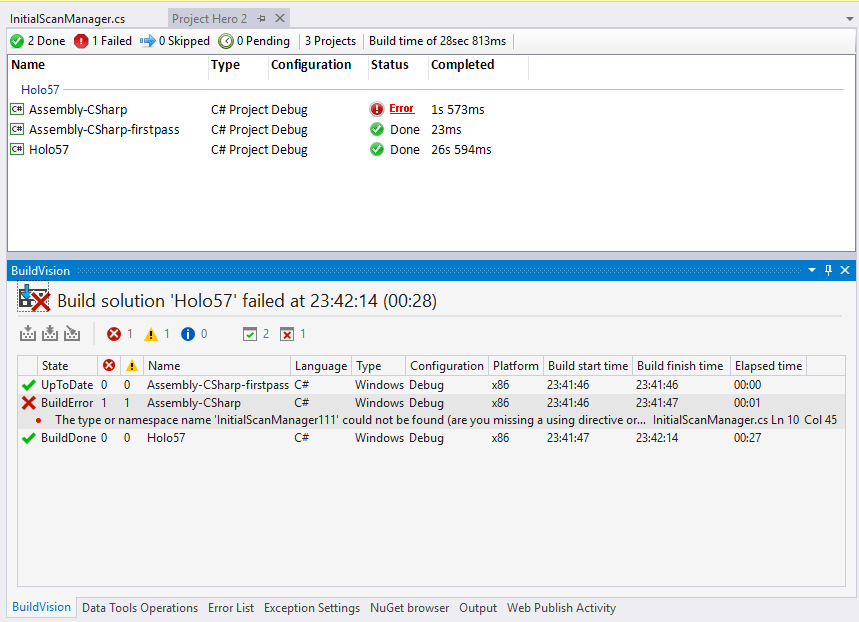Click the red X icon on BuildError row
The height and width of the screenshot is (622, 859).
click(x=28, y=403)
